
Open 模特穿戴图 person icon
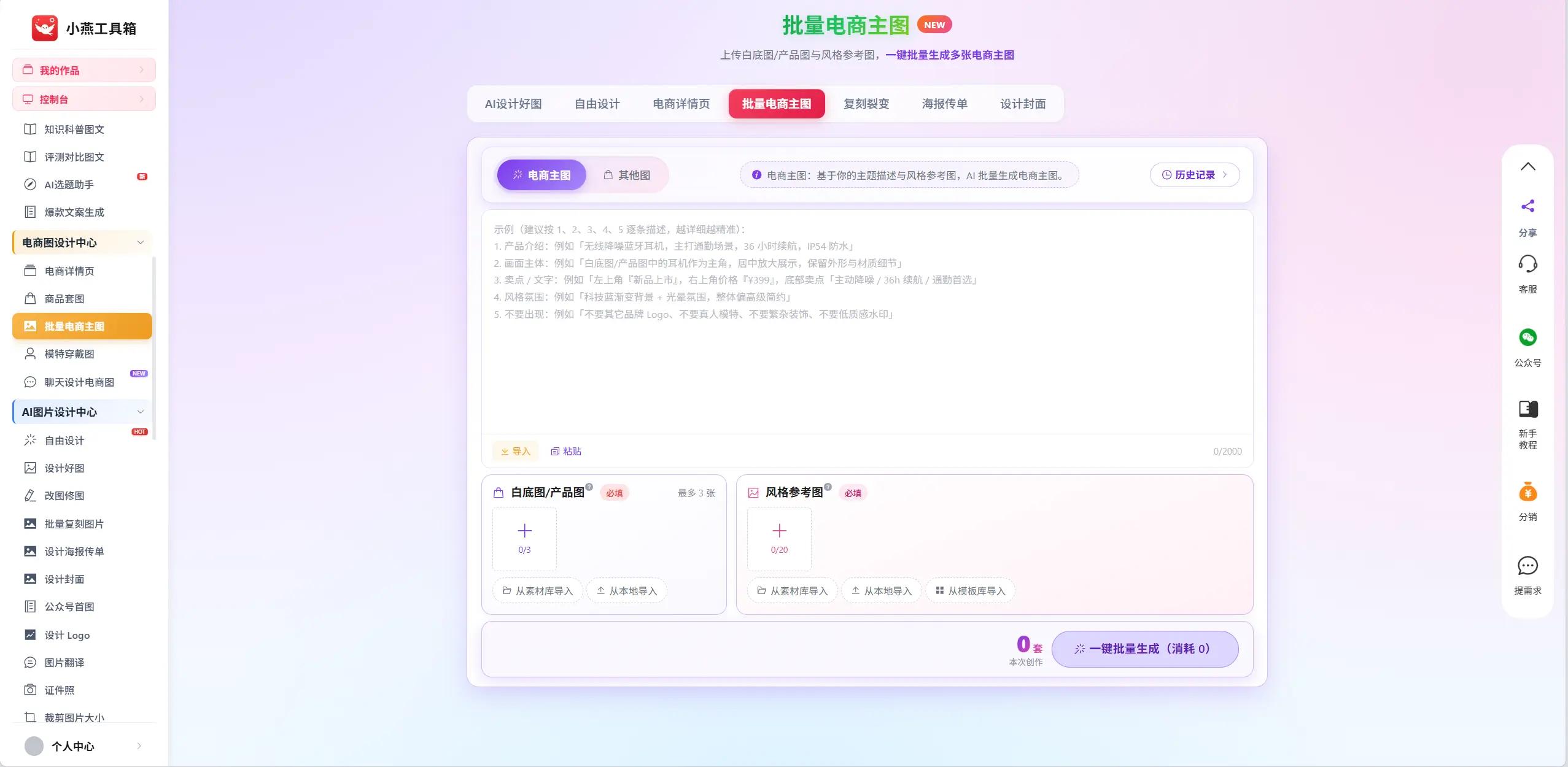coord(30,354)
